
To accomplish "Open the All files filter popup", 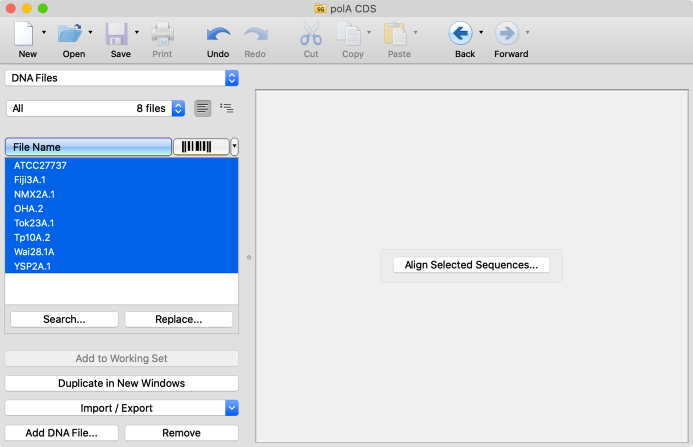I will (95, 108).
